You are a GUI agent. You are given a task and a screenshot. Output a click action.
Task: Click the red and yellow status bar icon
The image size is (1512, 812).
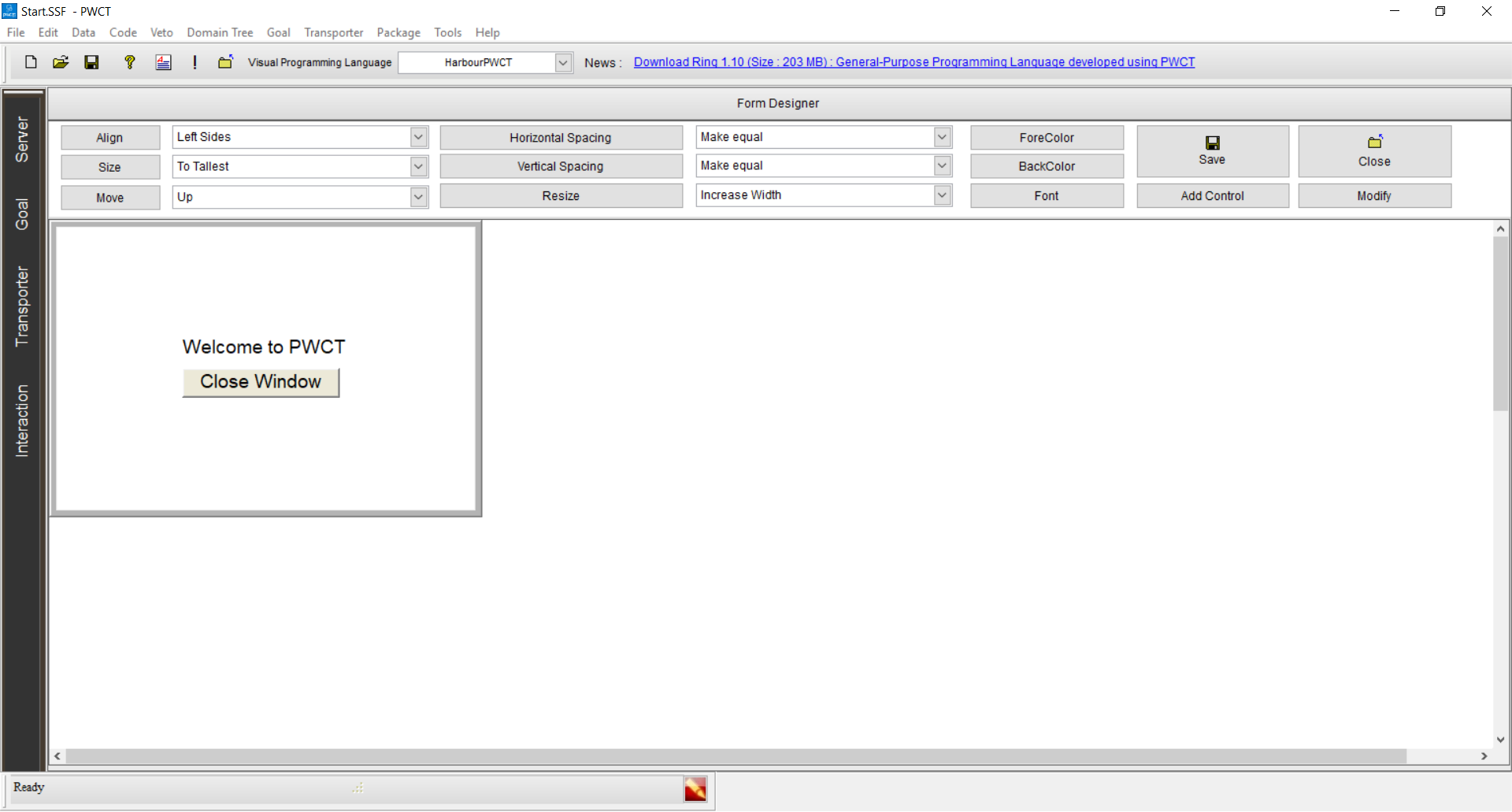click(x=695, y=789)
